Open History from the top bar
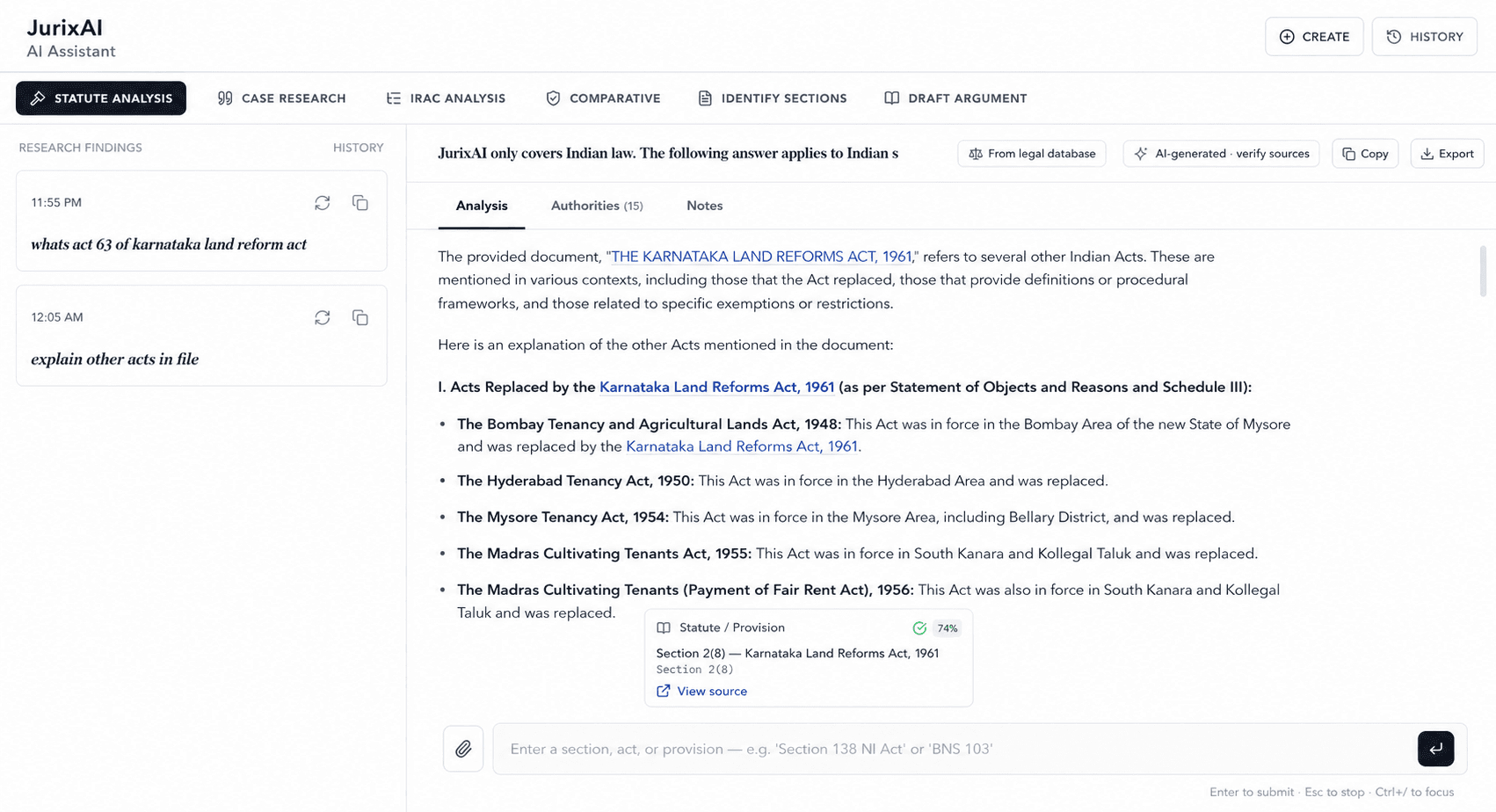Viewport: 1496px width, 812px height. click(x=1424, y=37)
